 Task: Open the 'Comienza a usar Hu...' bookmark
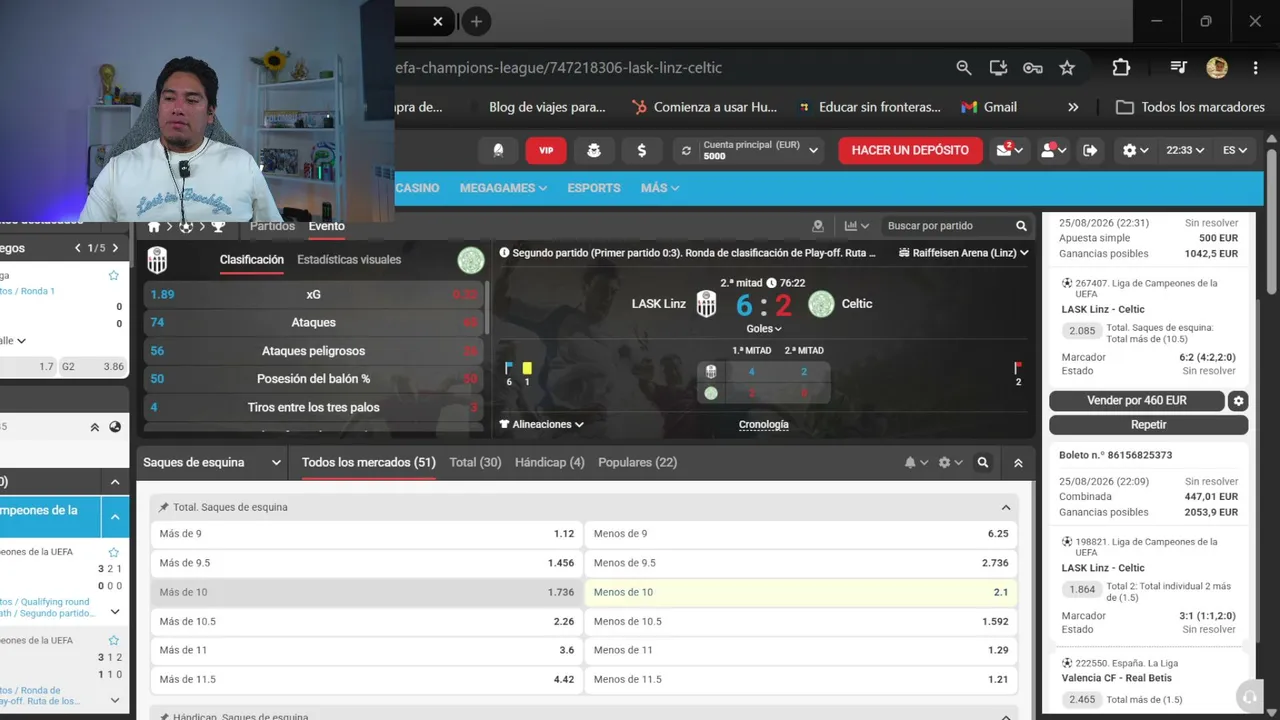tap(705, 107)
